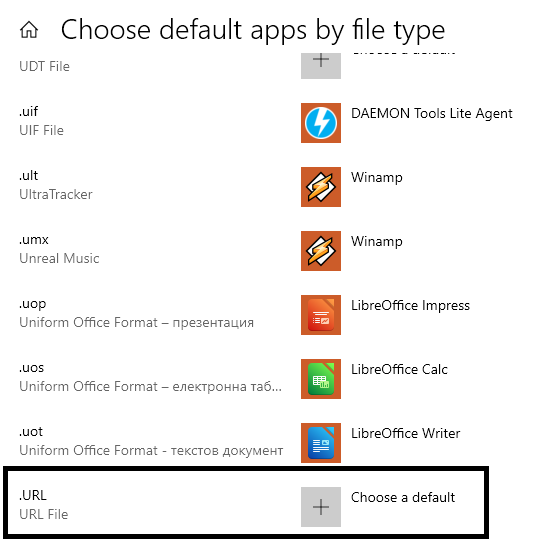Click Winamp label for the .ult extension
Screen dimensions: 544x545
click(376, 178)
